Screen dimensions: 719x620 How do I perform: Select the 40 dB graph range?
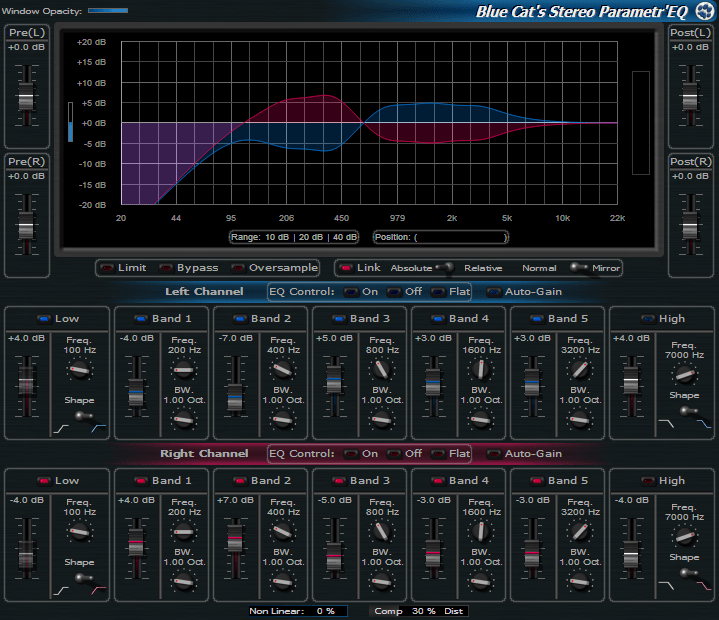click(344, 237)
